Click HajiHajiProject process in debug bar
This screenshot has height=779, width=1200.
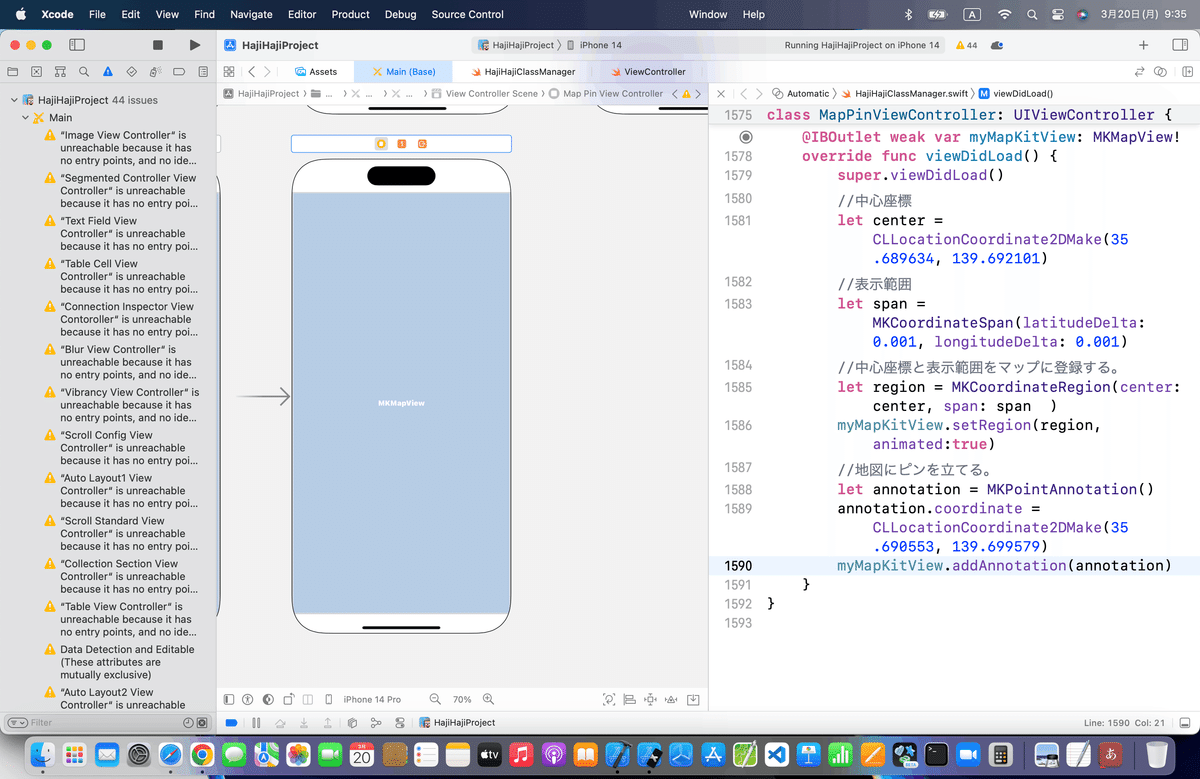point(457,722)
